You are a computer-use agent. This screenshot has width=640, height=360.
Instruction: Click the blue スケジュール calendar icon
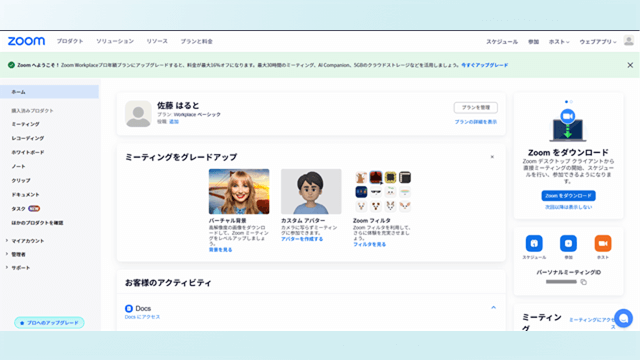pos(534,243)
